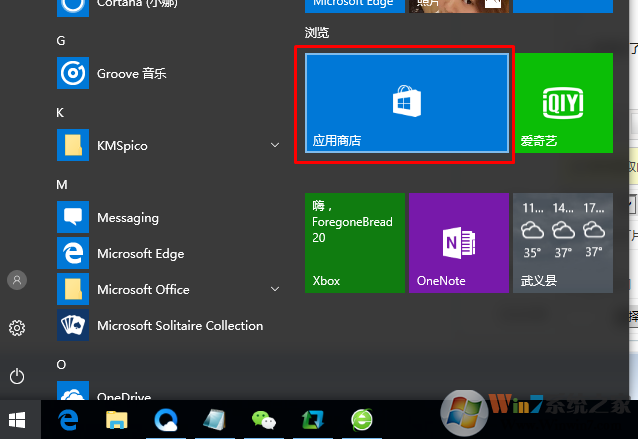Screen dimensions: 638x439
Task: Expand the KMSpico folder chevron
Action: pyautogui.click(x=275, y=146)
